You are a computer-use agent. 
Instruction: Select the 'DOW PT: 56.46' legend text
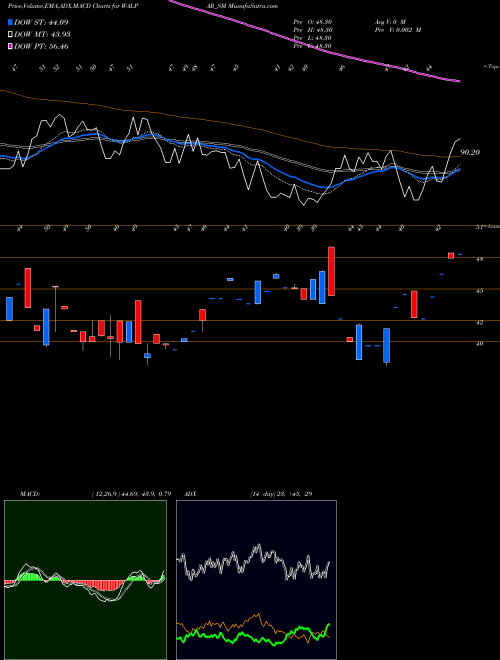[41, 46]
